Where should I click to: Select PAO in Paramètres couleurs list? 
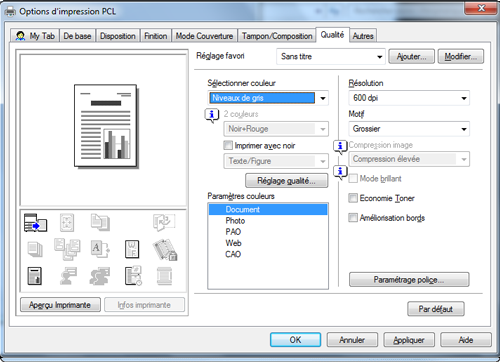(x=268, y=232)
